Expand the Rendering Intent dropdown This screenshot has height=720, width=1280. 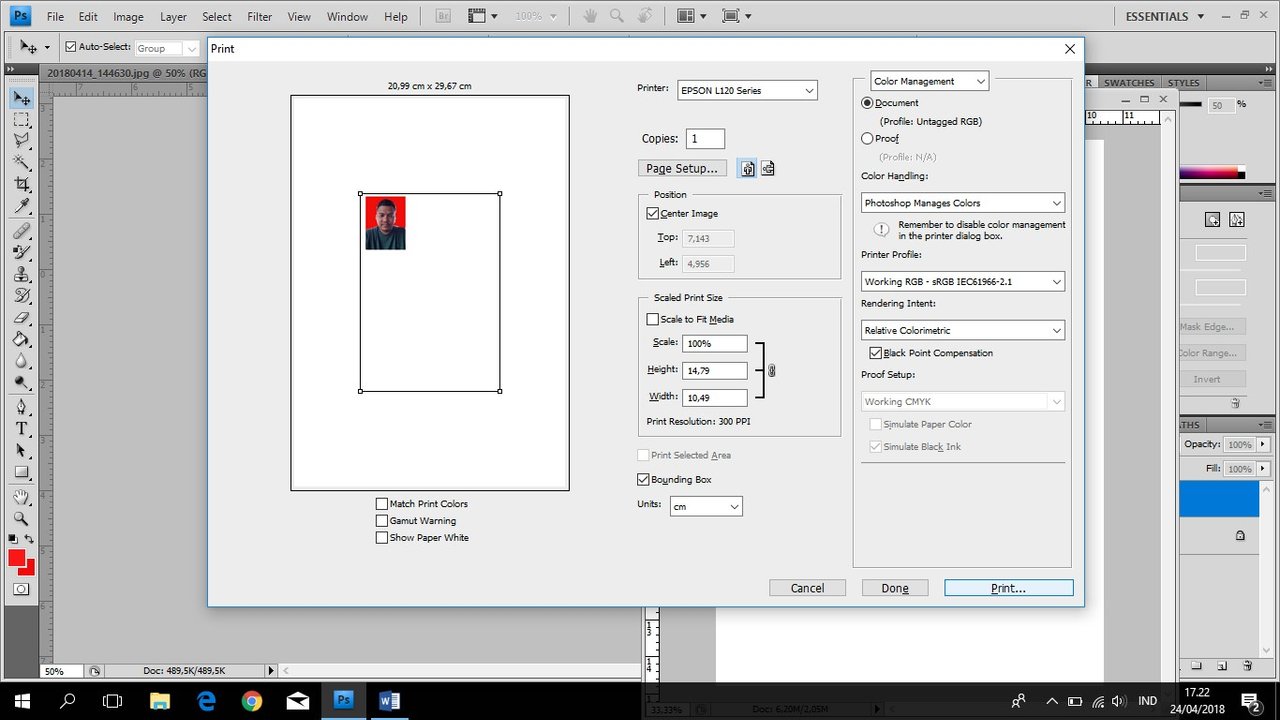(962, 330)
